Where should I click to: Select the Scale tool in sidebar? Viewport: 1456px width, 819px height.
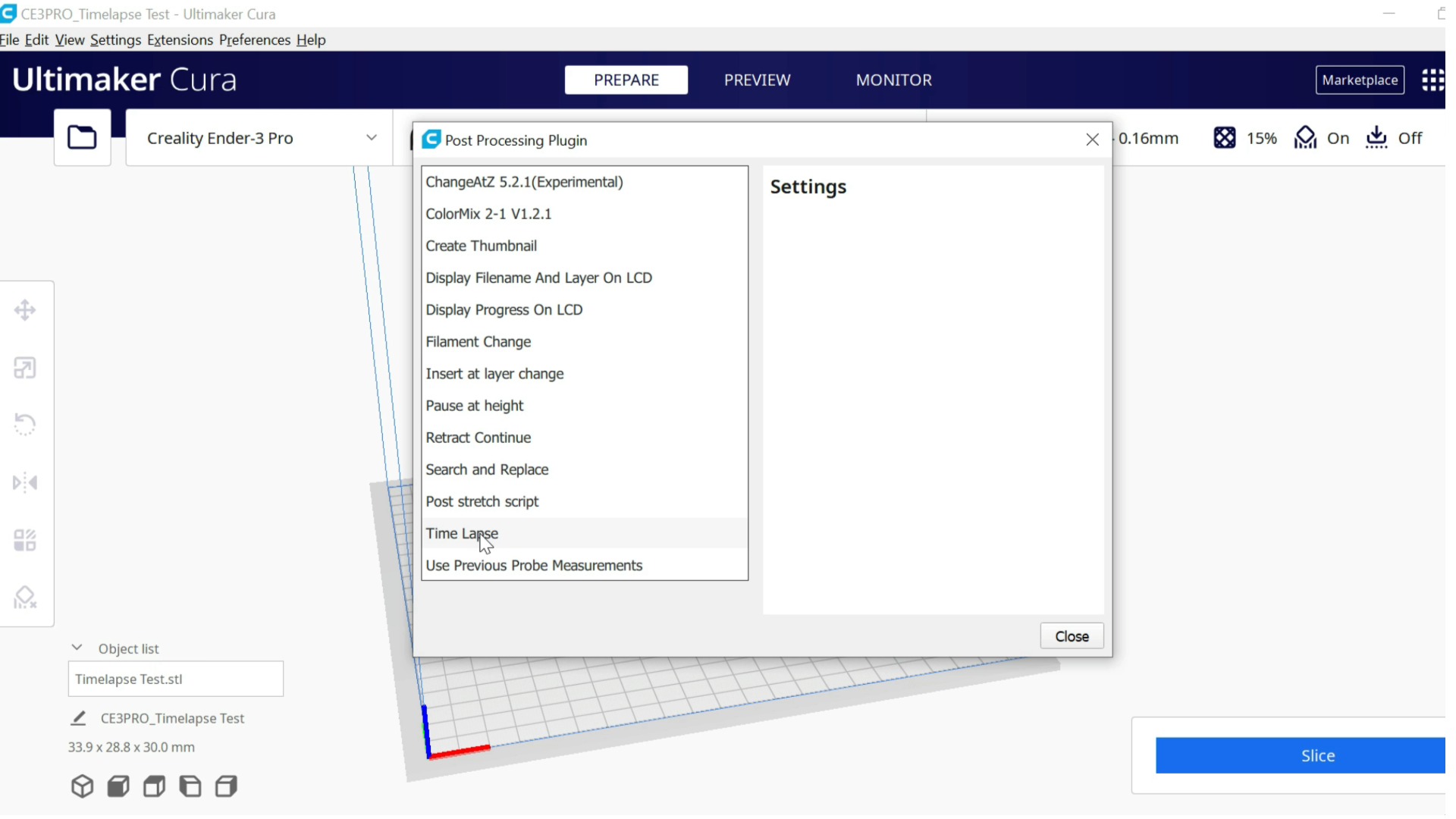tap(25, 368)
